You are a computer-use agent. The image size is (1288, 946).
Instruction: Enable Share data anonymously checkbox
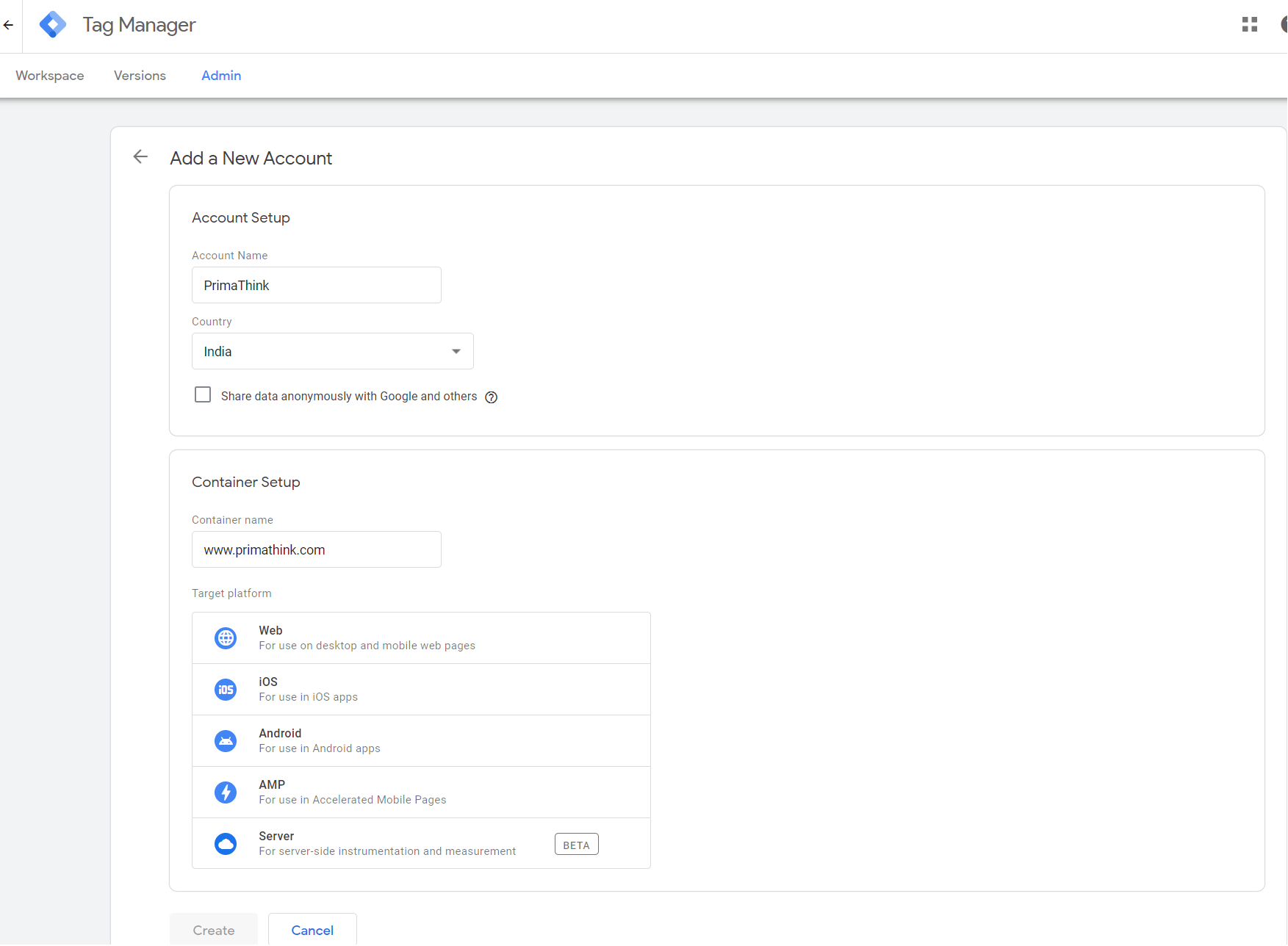point(203,395)
